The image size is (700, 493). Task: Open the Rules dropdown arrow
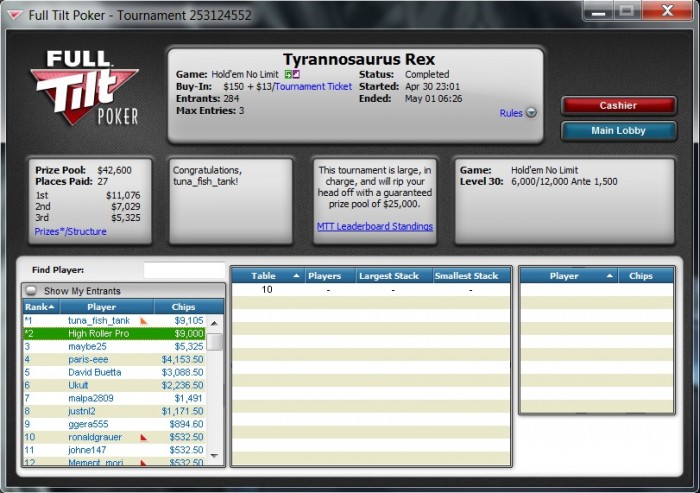click(531, 113)
